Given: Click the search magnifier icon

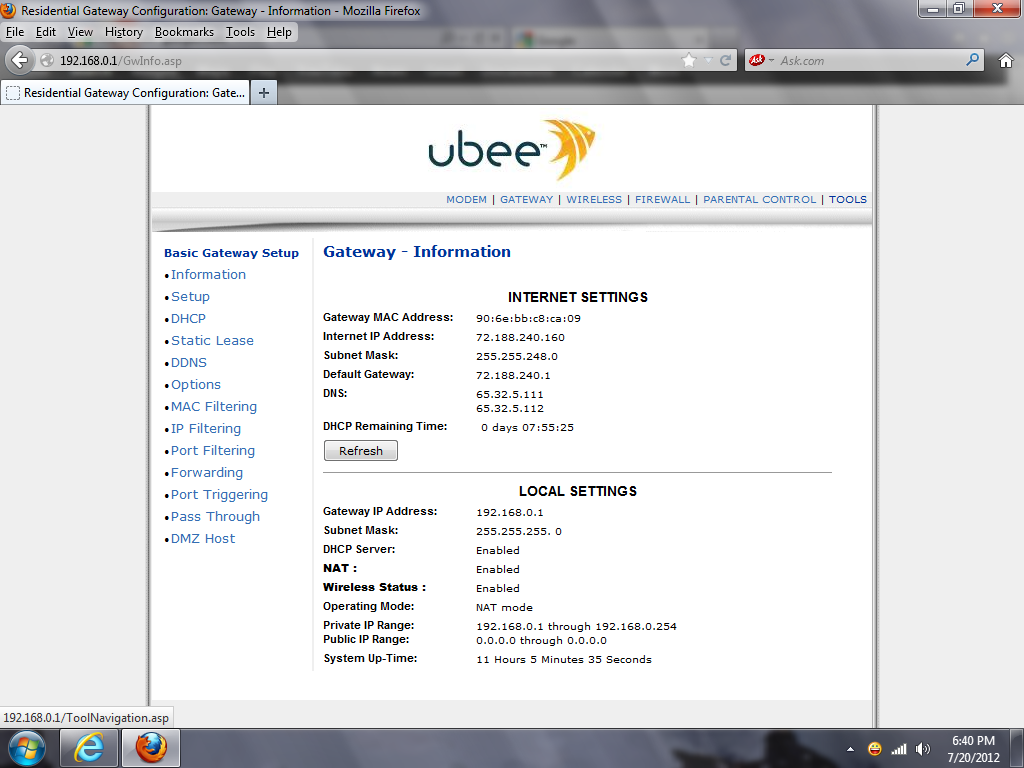Looking at the screenshot, I should tap(973, 60).
